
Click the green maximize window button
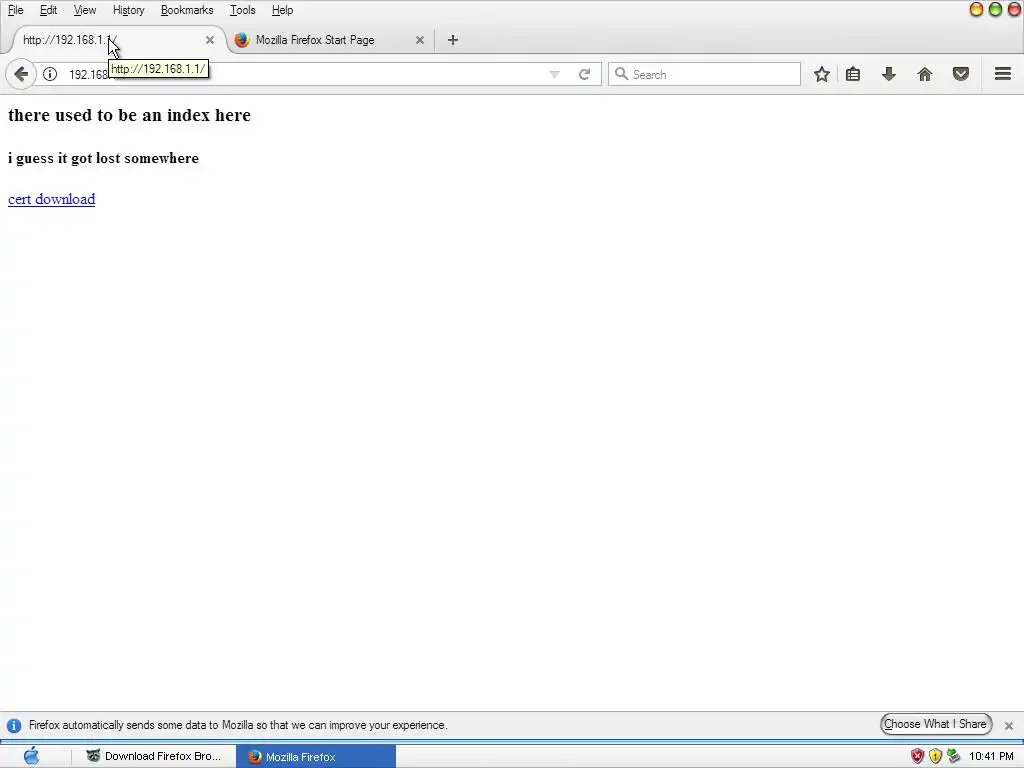pyautogui.click(x=995, y=9)
